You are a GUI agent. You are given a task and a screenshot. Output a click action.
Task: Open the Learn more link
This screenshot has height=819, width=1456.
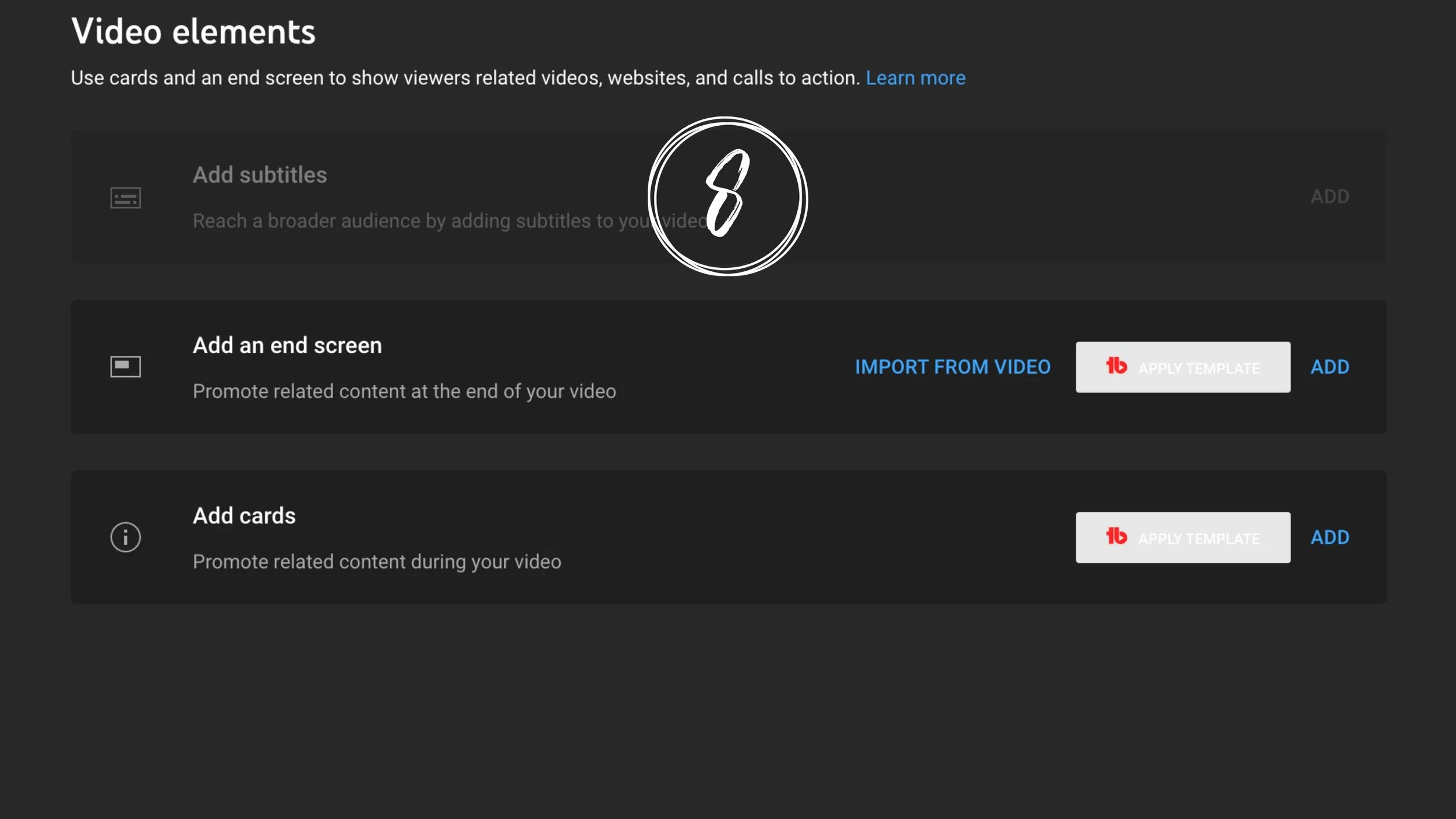tap(915, 78)
